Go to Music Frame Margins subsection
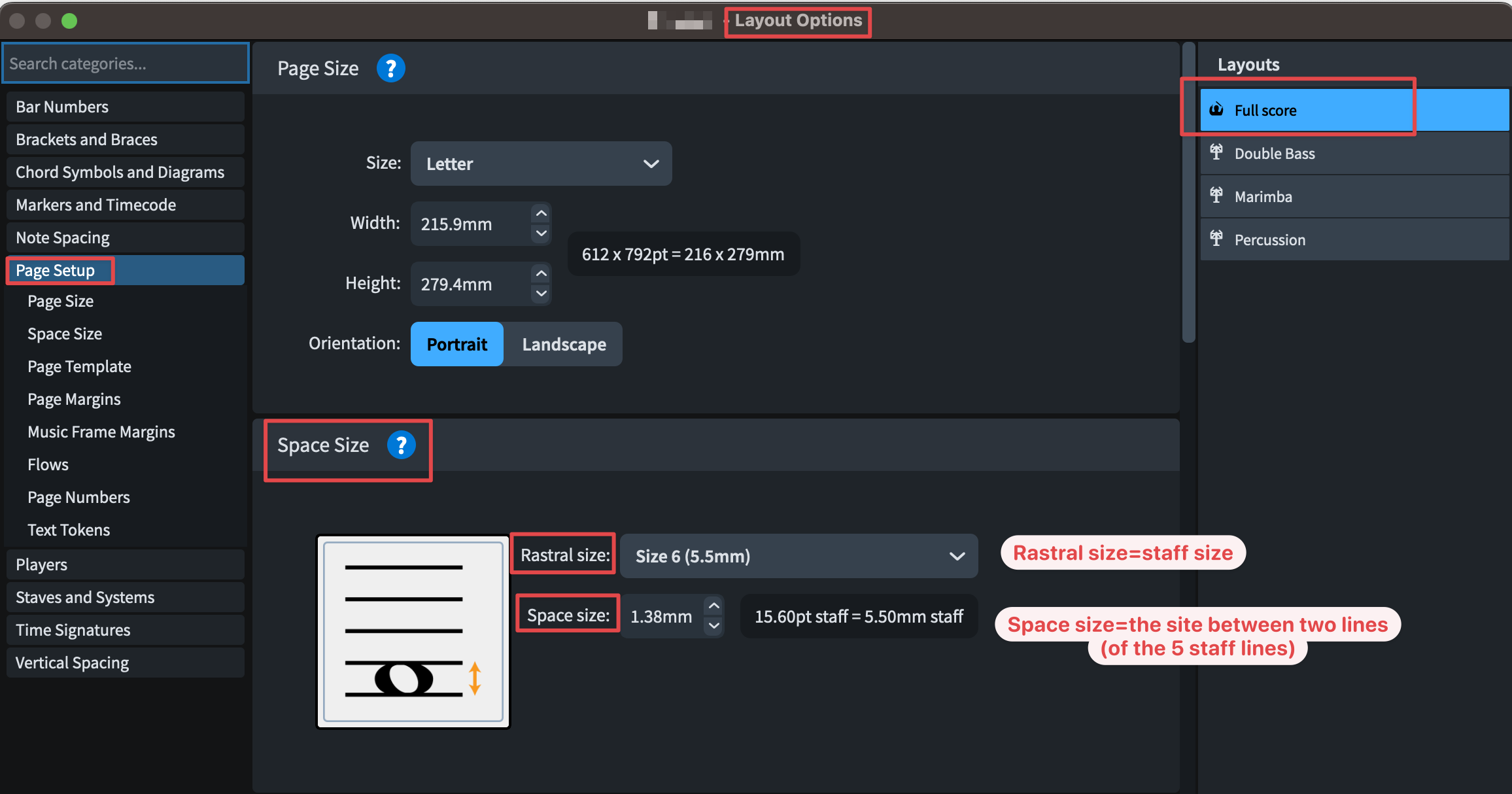 tap(101, 432)
